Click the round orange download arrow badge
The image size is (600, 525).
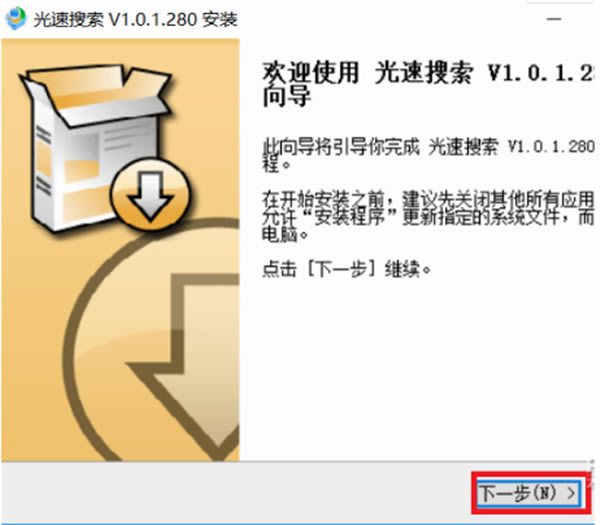150,194
